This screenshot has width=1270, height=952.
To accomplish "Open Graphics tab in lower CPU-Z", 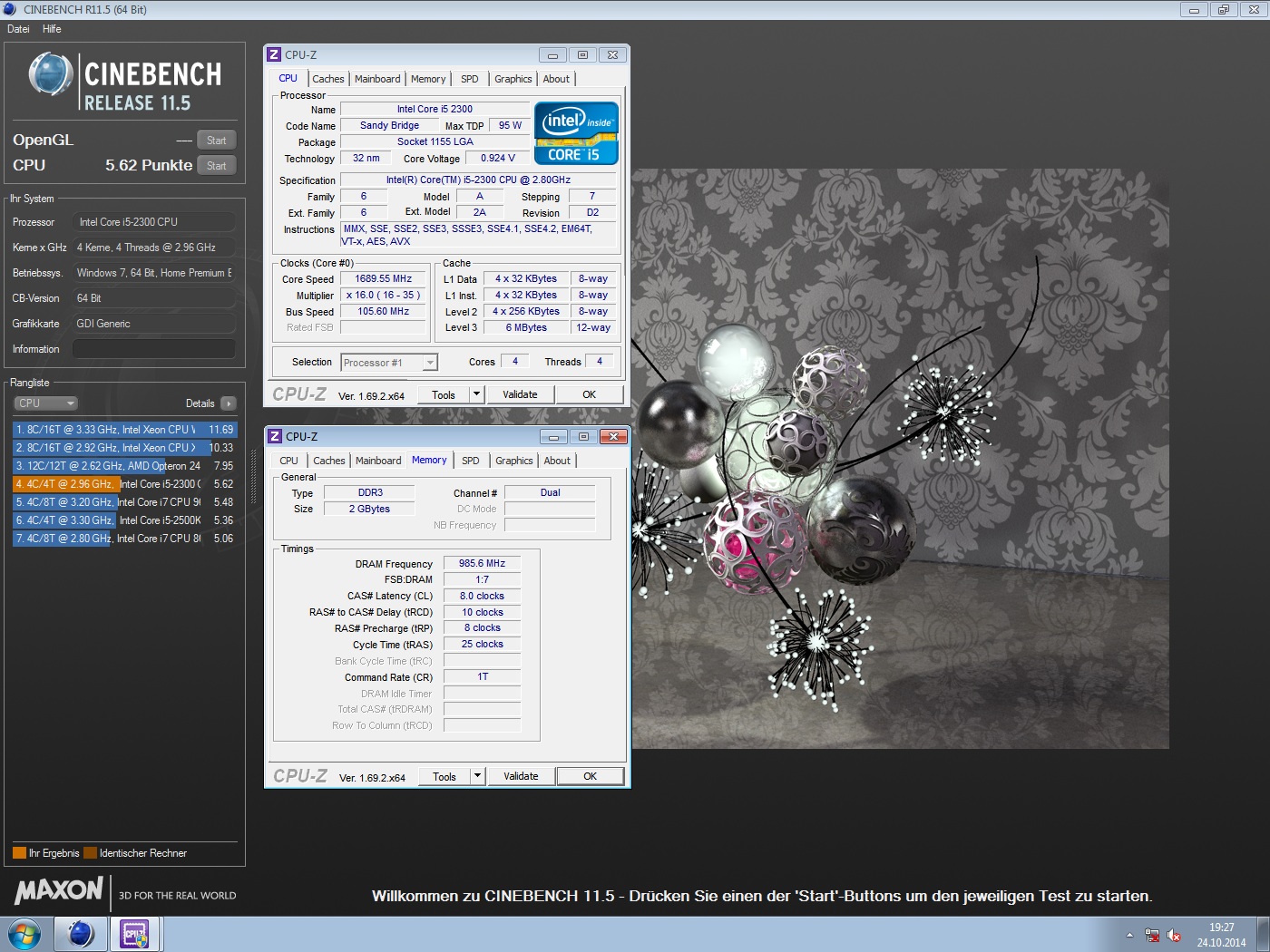I will coord(514,461).
